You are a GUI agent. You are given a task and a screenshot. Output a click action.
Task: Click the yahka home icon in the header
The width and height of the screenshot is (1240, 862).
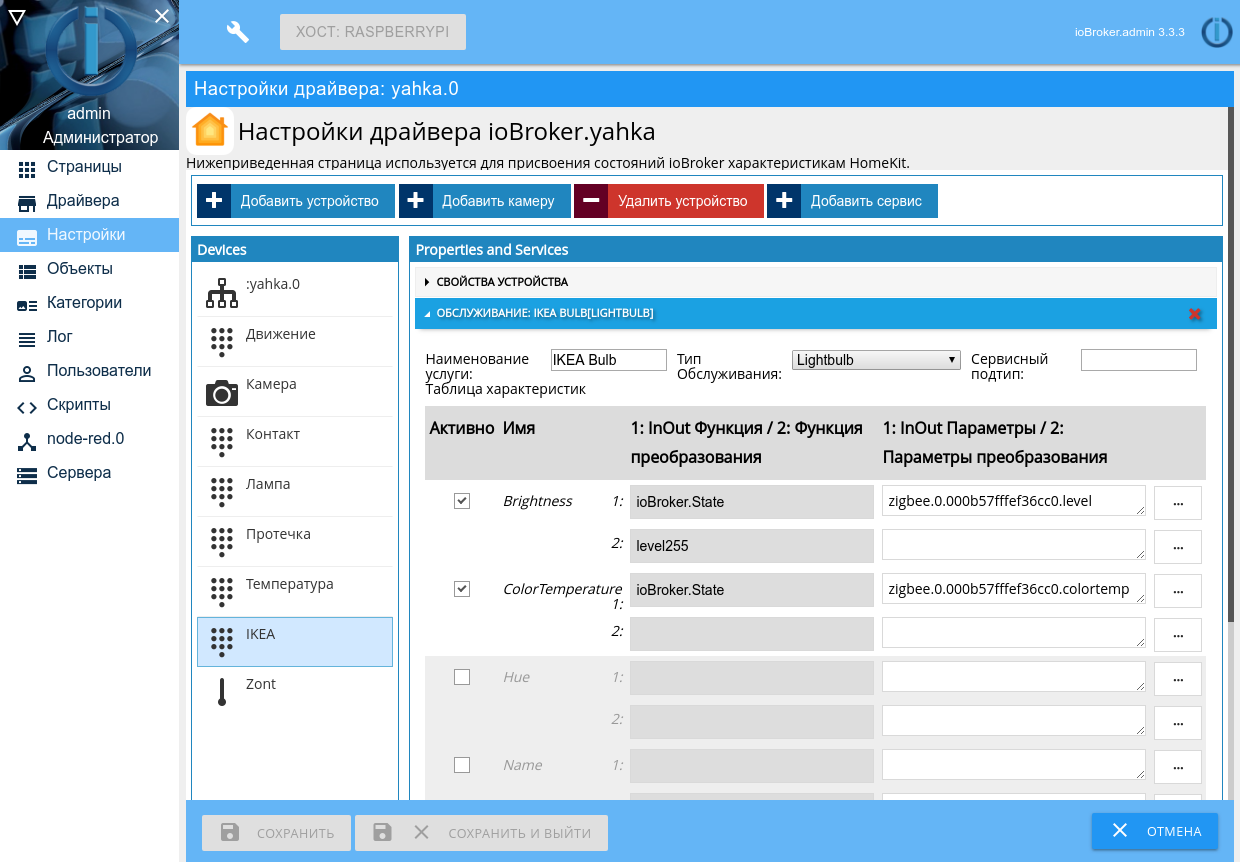(210, 131)
